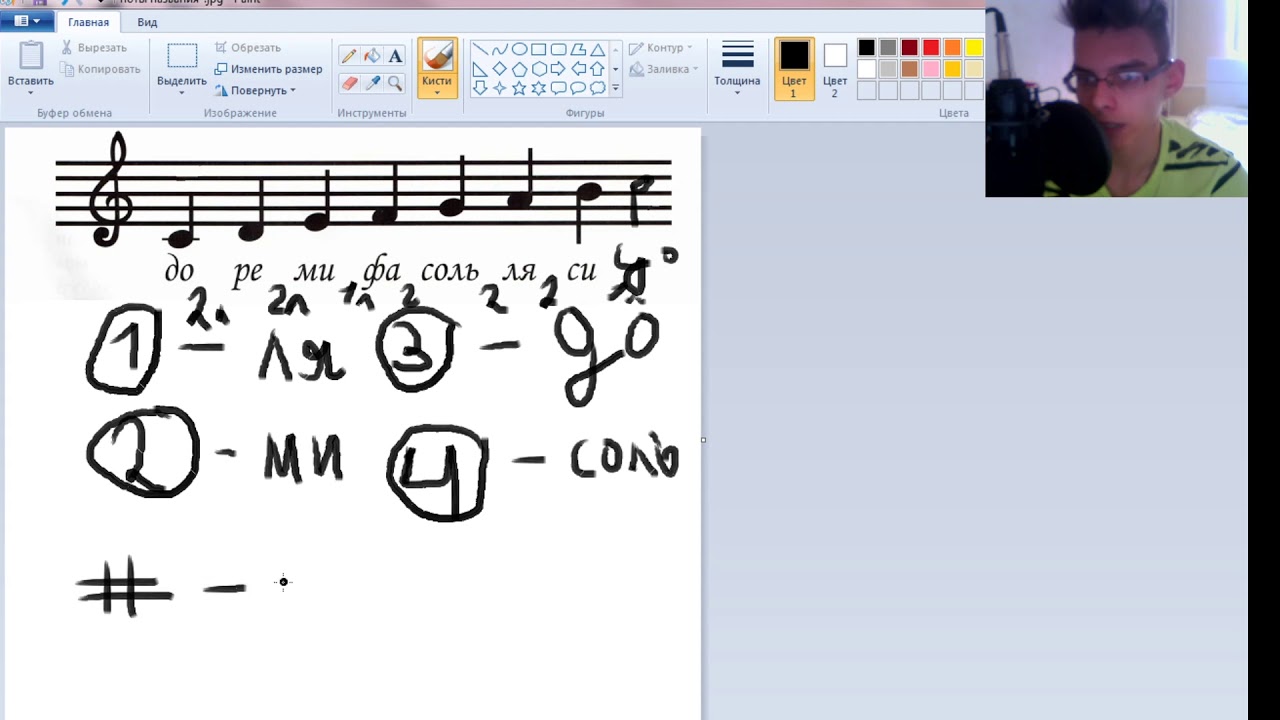
Task: Choose the Right triangle shape
Action: [480, 69]
